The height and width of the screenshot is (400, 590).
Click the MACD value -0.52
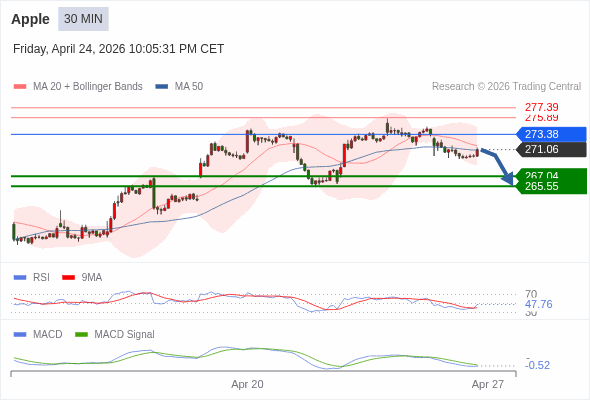coord(537,365)
